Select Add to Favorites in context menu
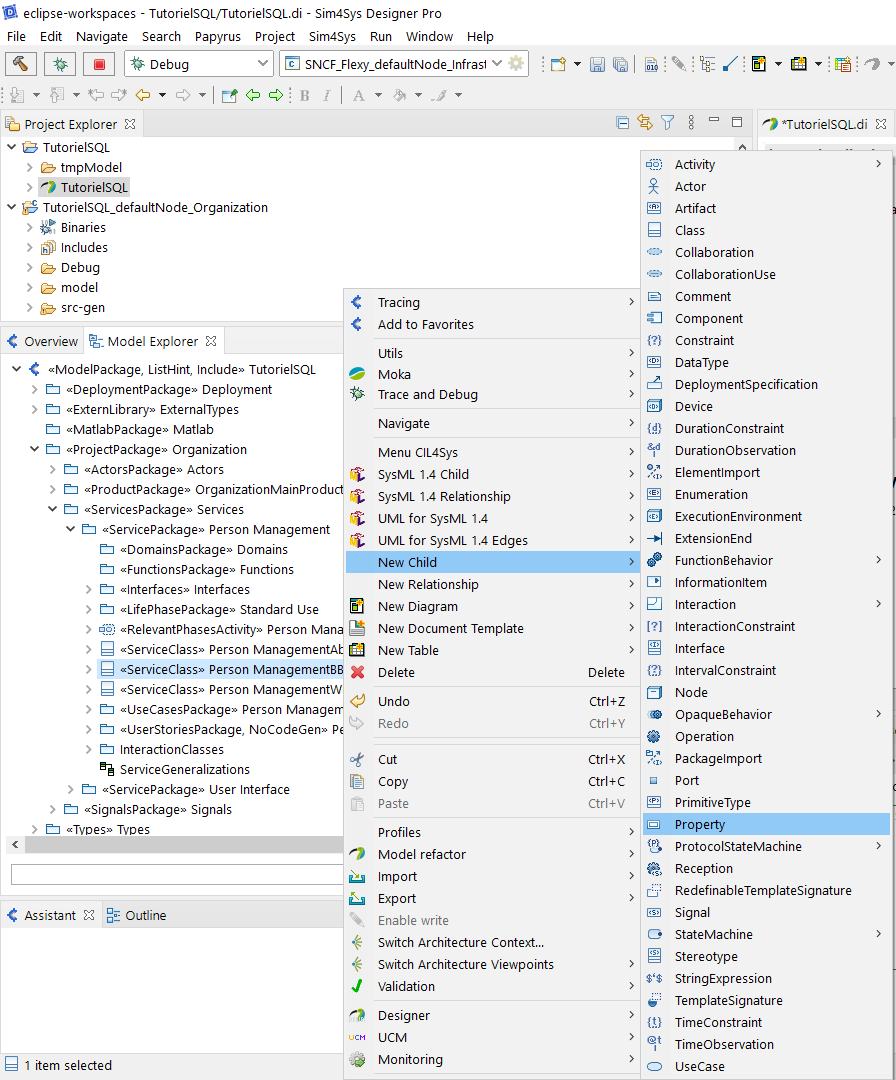Screen dimensions: 896x1080 click(492, 324)
